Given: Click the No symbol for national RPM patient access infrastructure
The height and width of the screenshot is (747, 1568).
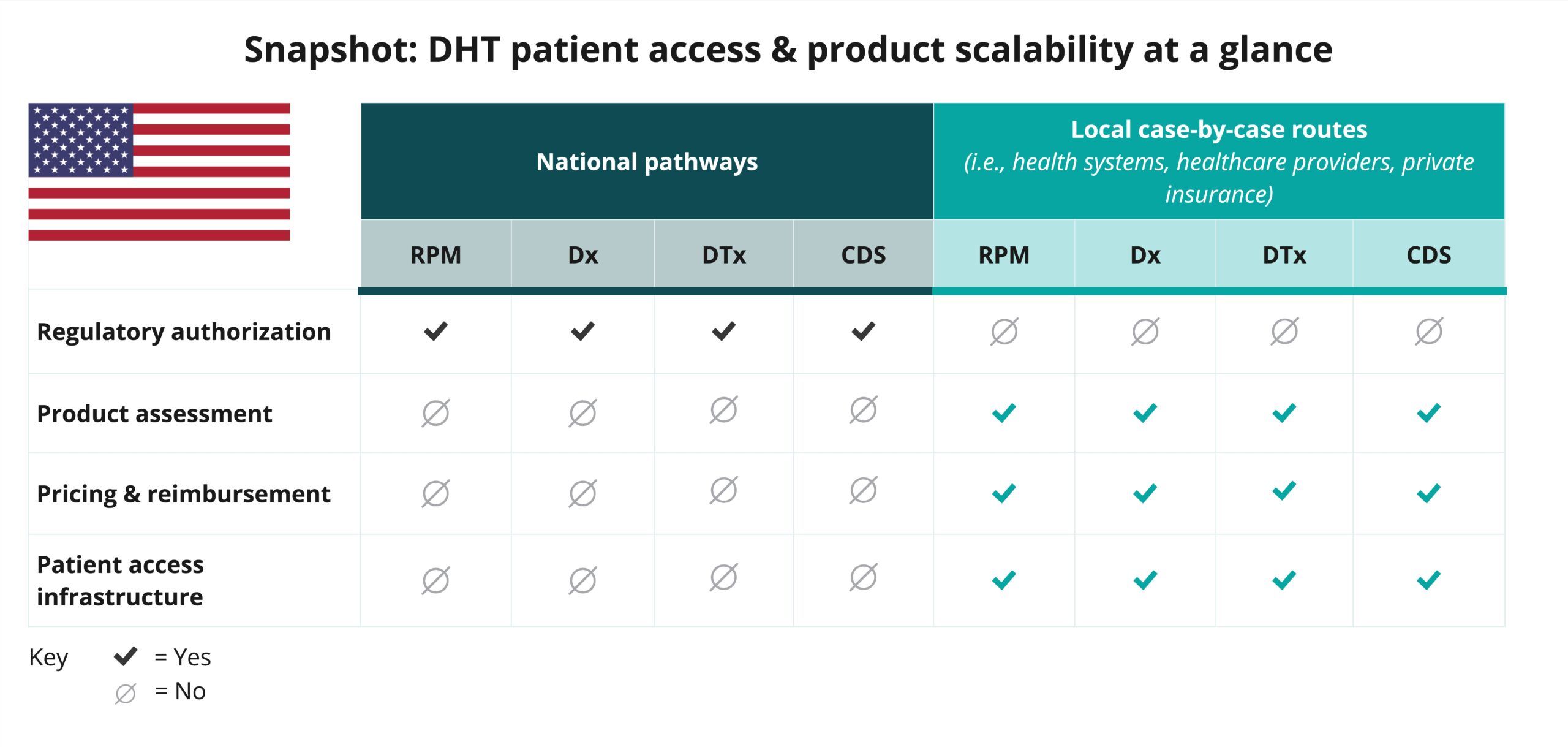Looking at the screenshot, I should pyautogui.click(x=435, y=580).
